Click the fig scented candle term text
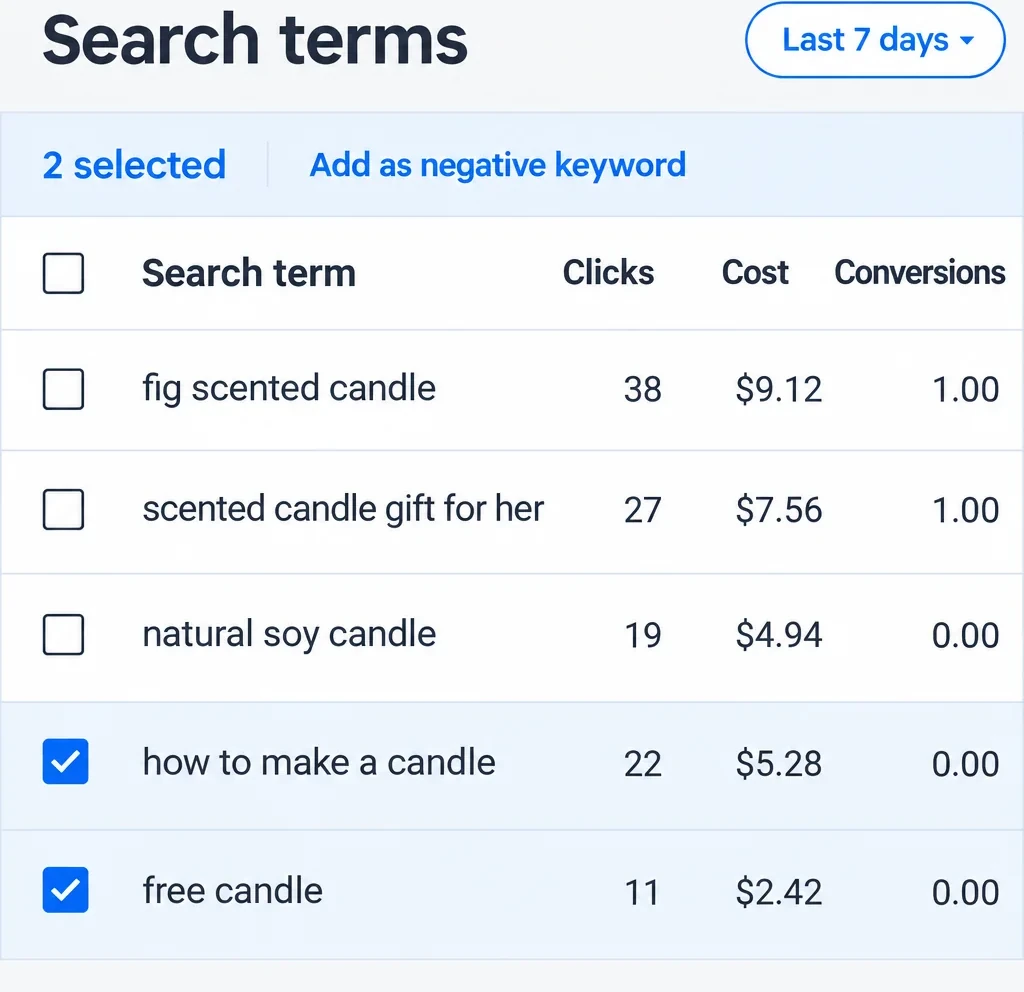The image size is (1024, 992). point(289,389)
